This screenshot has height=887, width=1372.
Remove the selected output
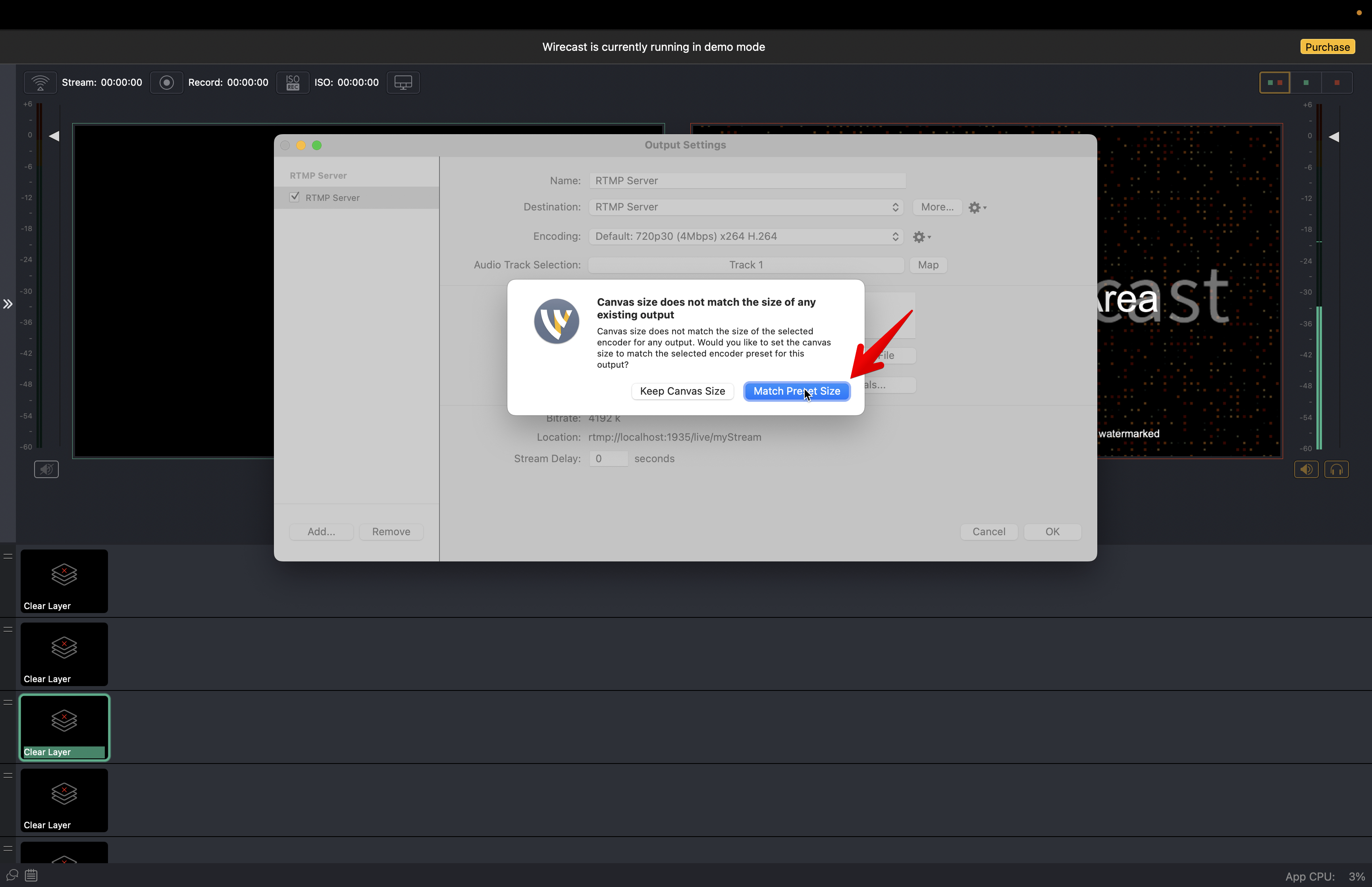391,532
